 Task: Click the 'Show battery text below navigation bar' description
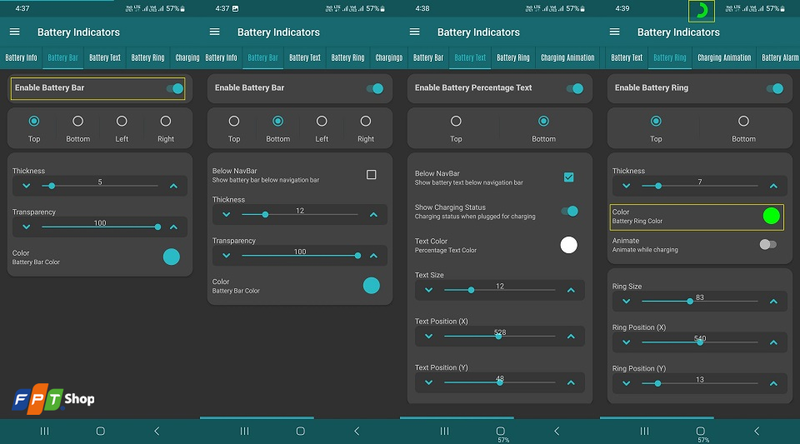(468, 183)
